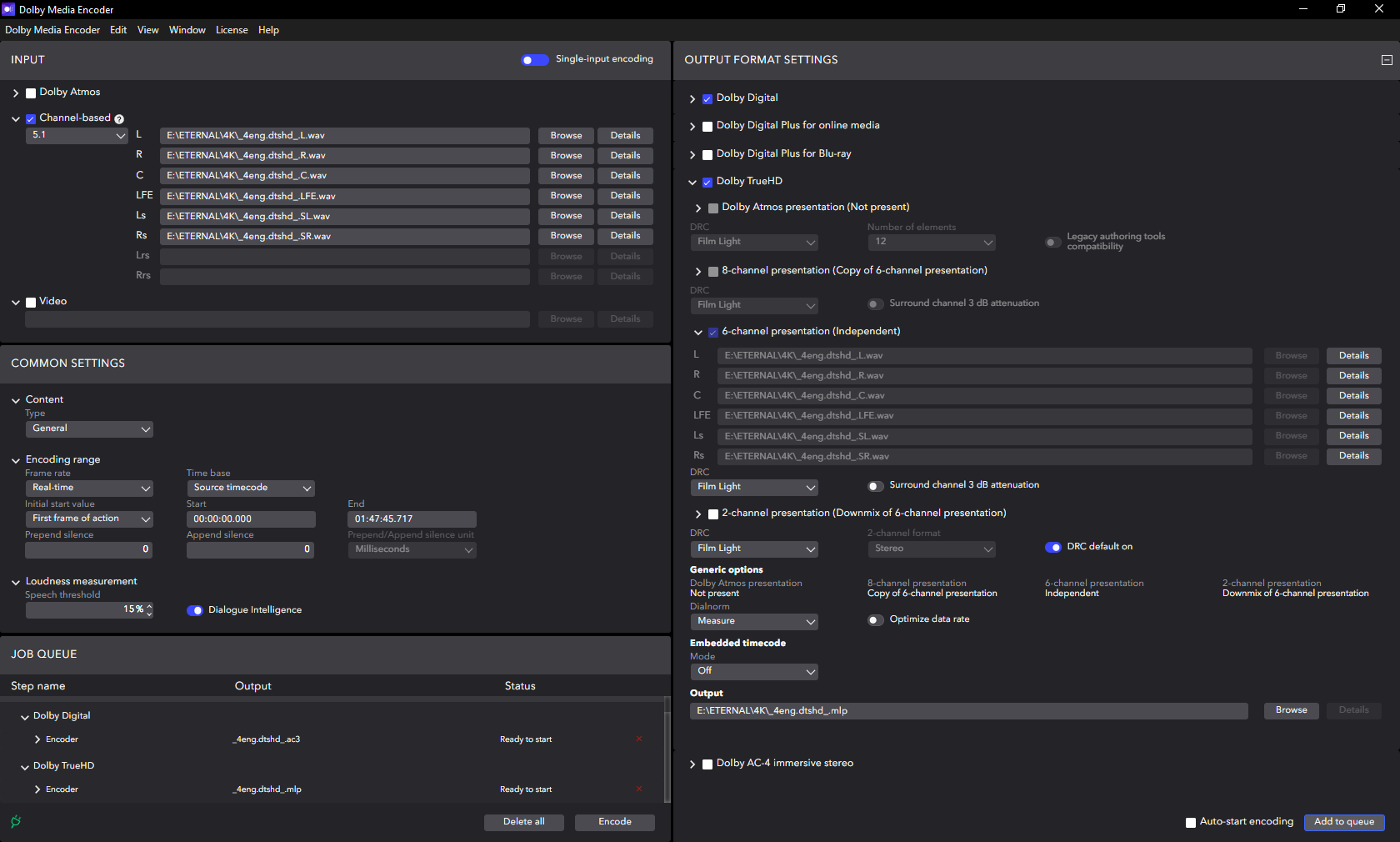Open the Window menu

[x=187, y=30]
